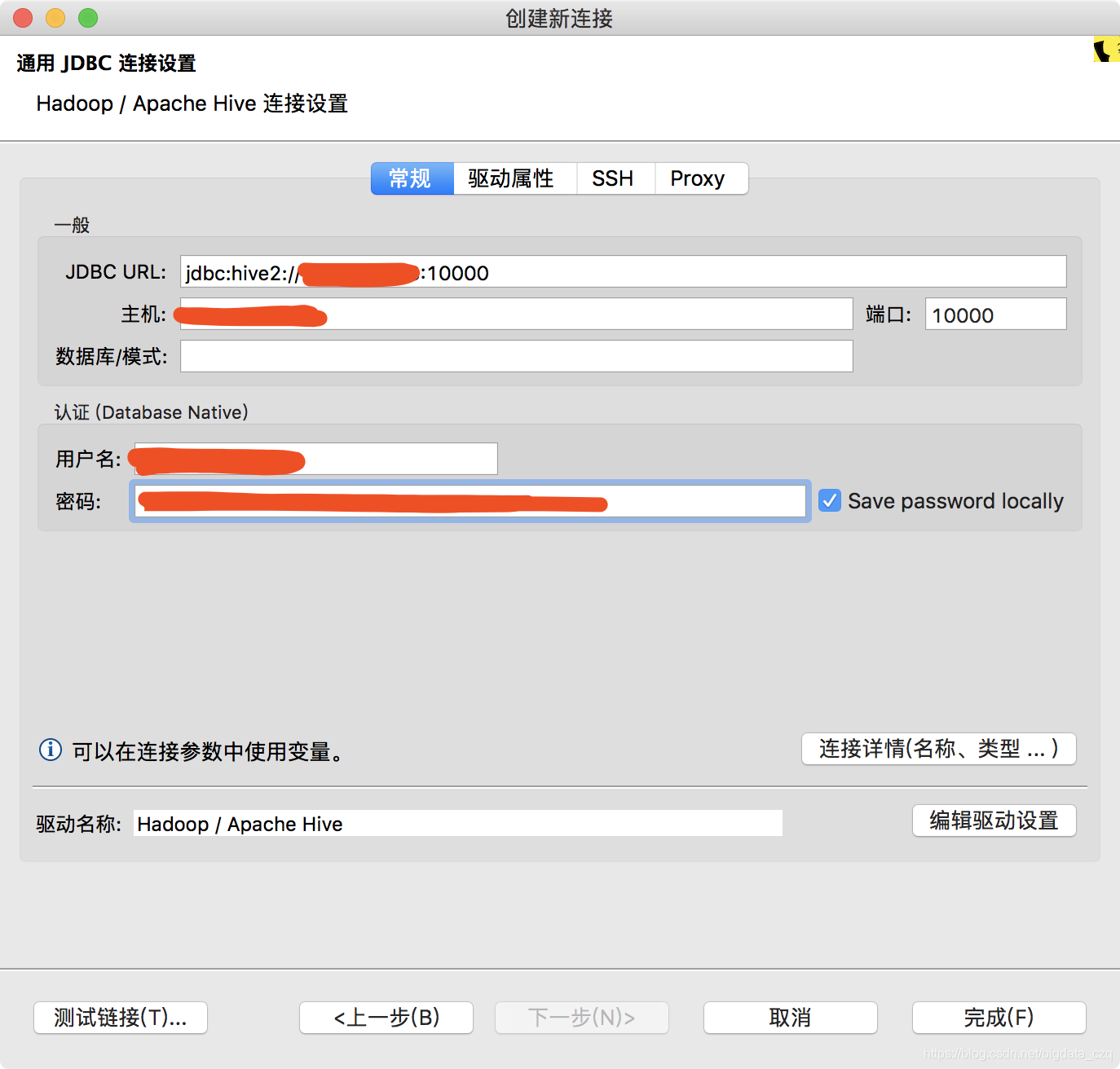Focus the 用户名 username field
The height and width of the screenshot is (1069, 1120).
315,459
